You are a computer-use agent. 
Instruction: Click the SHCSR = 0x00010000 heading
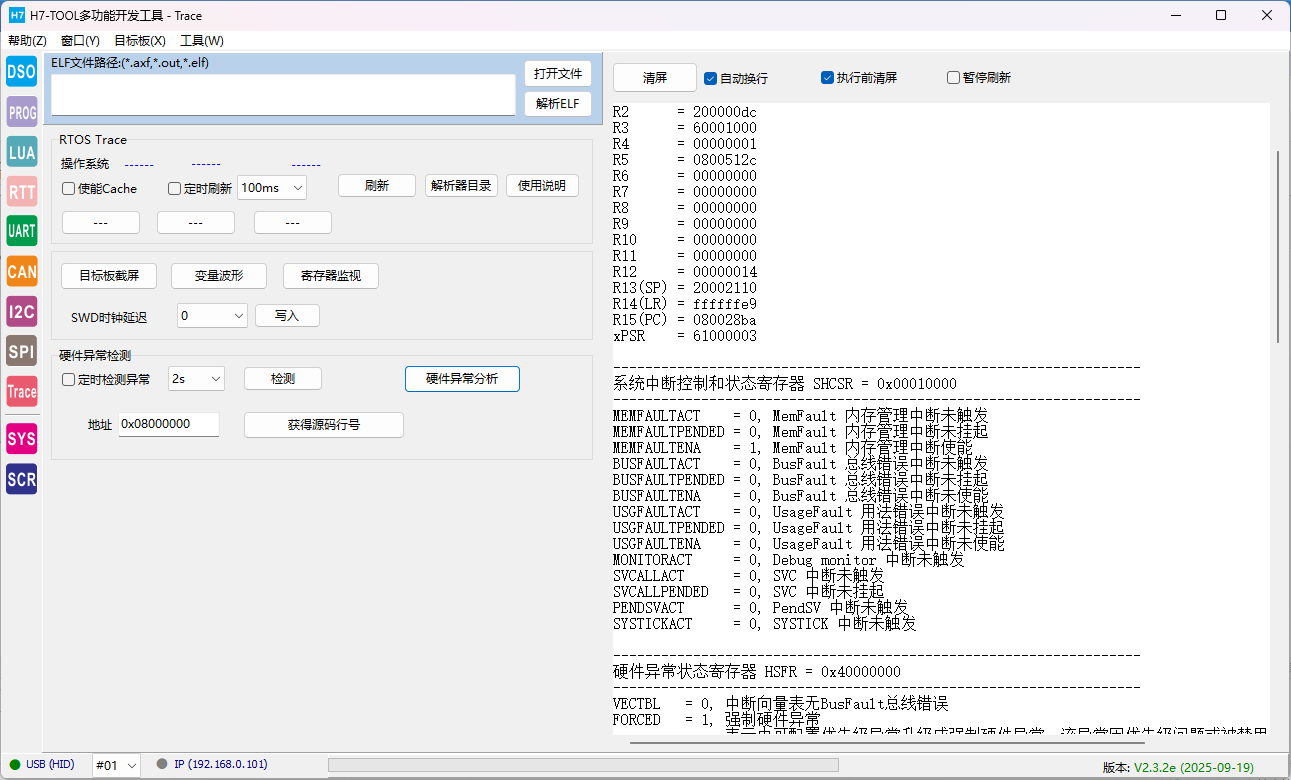[785, 384]
